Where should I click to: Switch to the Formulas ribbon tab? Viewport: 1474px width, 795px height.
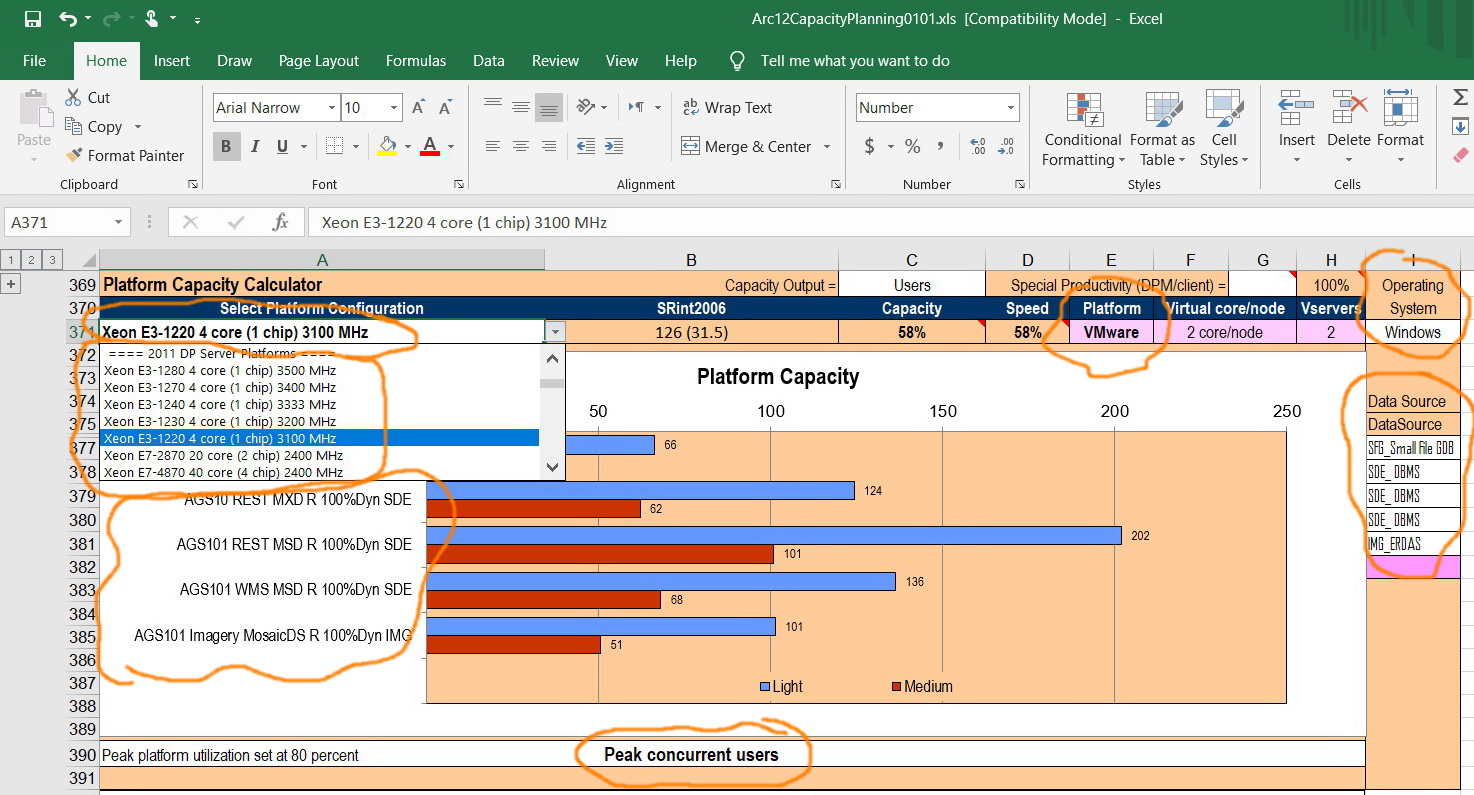(416, 61)
